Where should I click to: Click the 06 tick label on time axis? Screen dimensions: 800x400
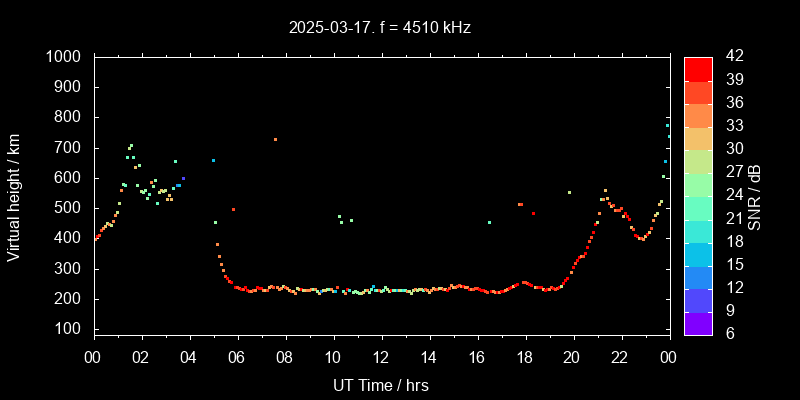[237, 357]
